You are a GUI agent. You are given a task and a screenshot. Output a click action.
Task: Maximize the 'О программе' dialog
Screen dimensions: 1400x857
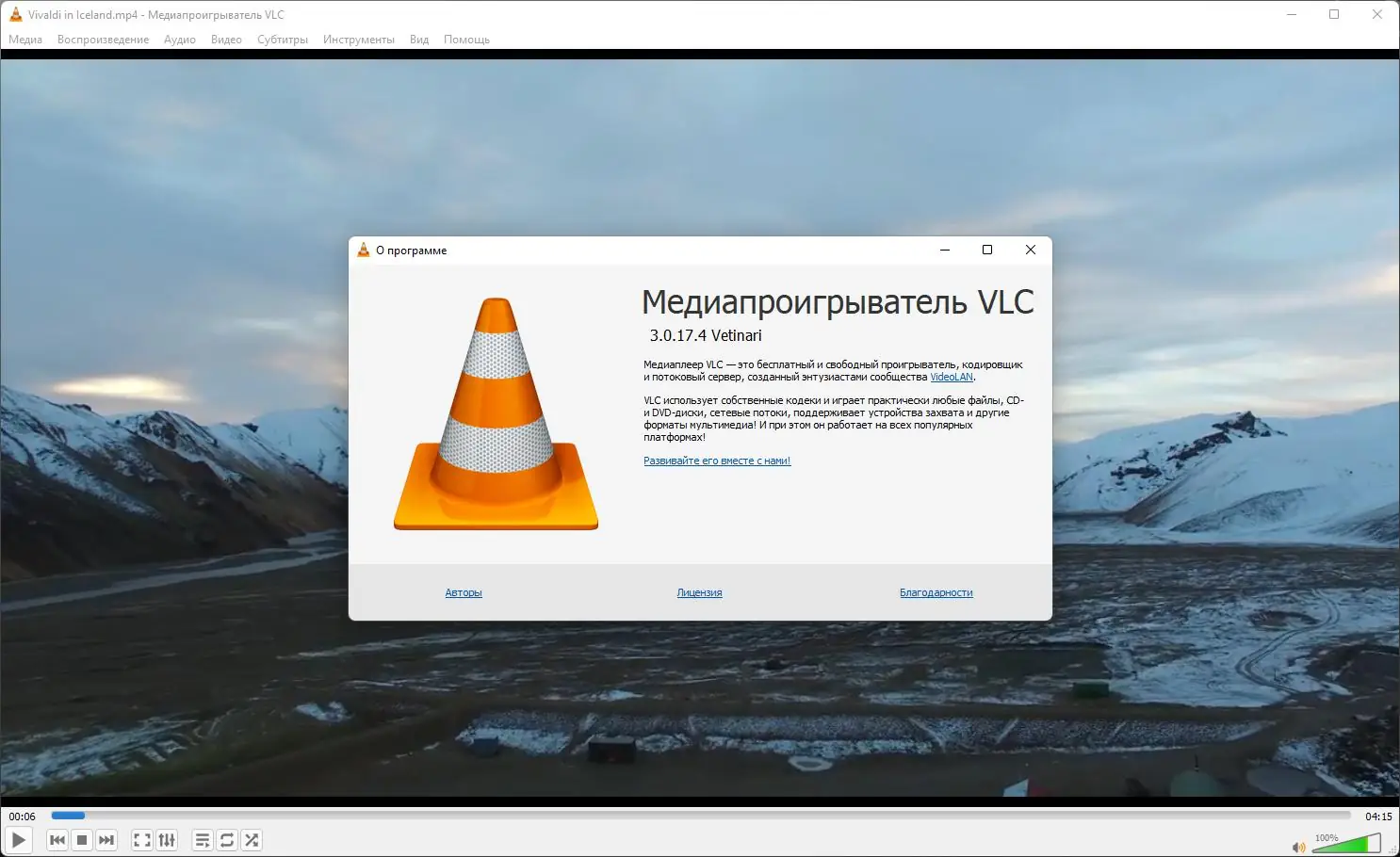click(987, 250)
